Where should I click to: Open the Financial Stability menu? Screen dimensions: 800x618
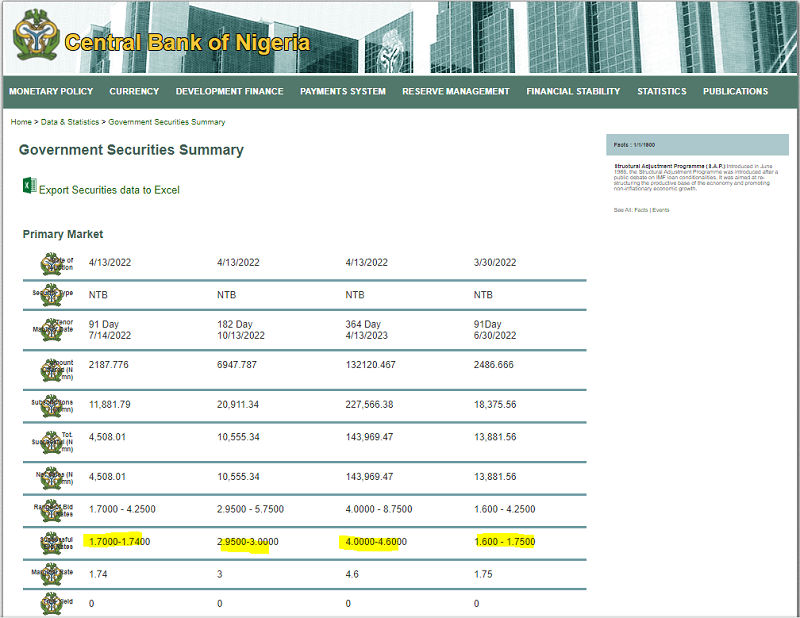coord(573,91)
